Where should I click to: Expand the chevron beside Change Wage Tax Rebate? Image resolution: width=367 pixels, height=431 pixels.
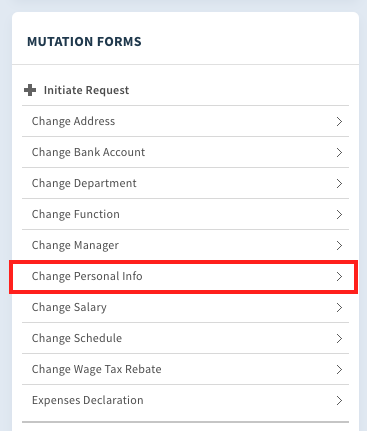339,369
